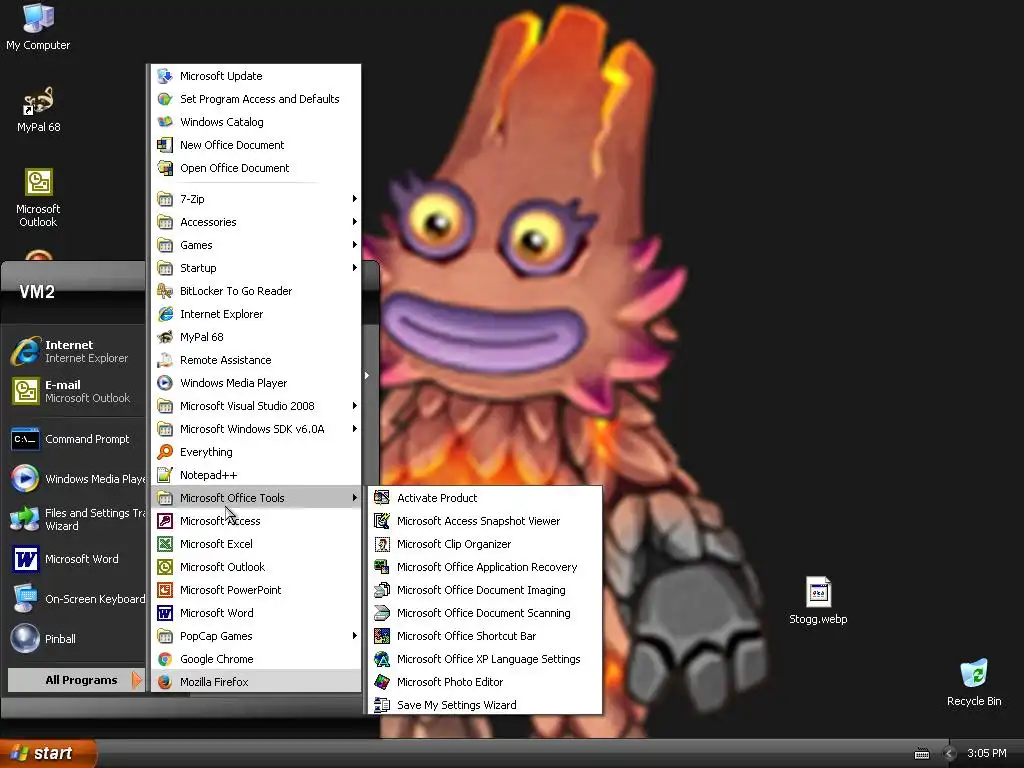Open Microsoft Access Snapshot Viewer
Viewport: 1024px width, 768px height.
[x=485, y=521]
